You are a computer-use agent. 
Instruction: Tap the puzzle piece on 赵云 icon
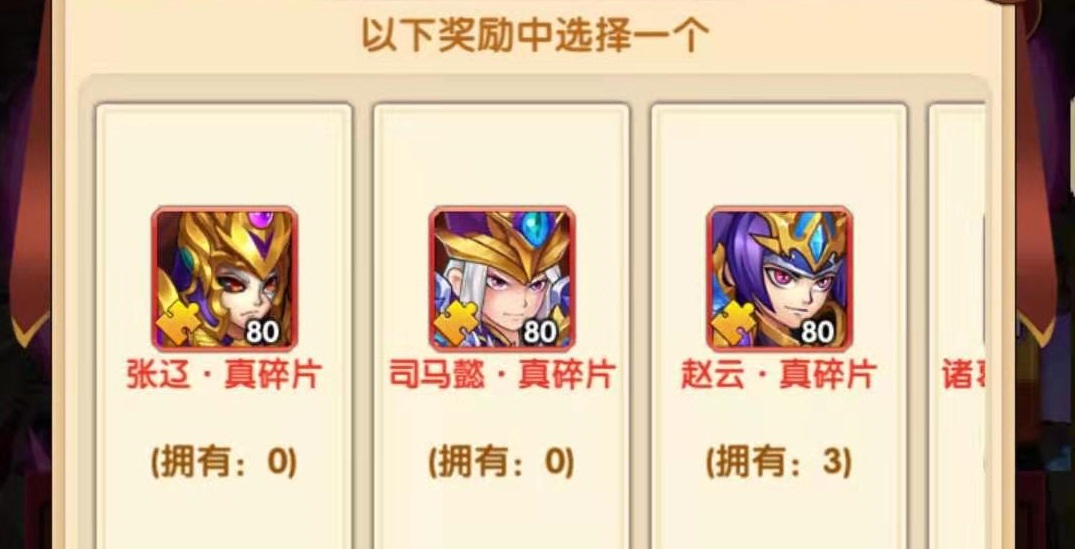[x=734, y=322]
